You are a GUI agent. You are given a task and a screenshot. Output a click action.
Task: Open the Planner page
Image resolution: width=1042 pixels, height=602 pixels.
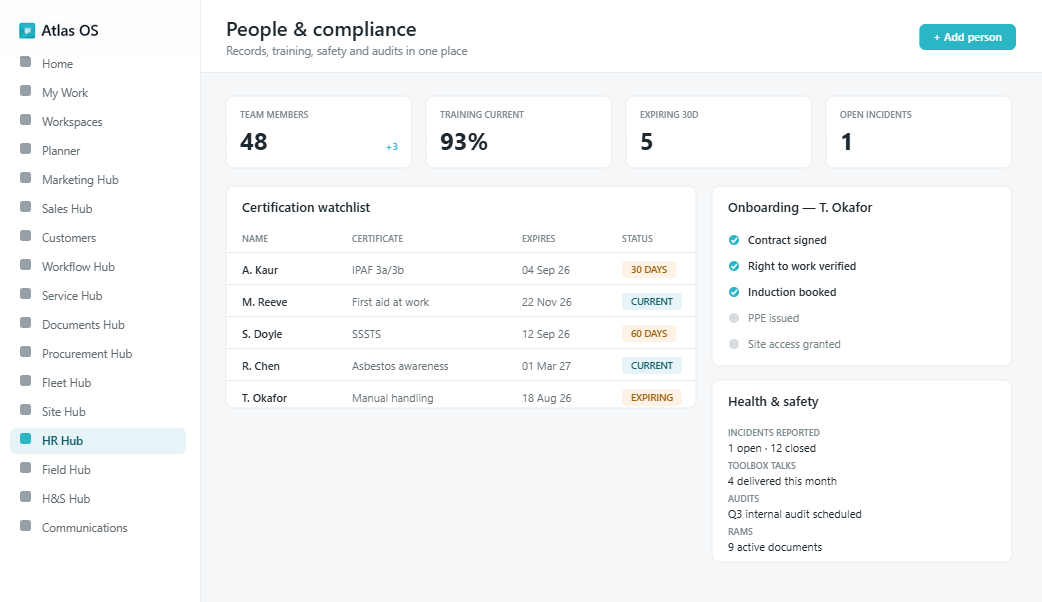[98, 151]
